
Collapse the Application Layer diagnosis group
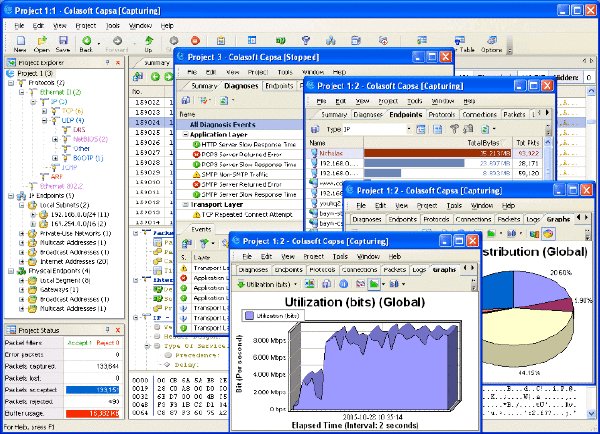point(186,135)
